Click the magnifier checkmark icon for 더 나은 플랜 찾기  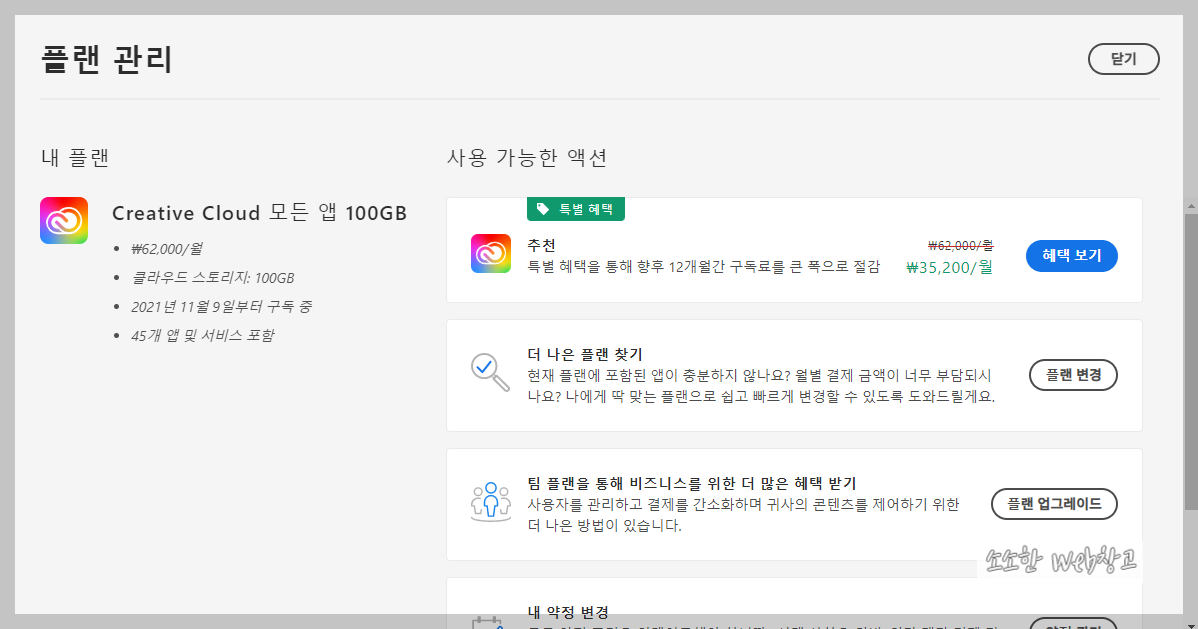pos(490,372)
